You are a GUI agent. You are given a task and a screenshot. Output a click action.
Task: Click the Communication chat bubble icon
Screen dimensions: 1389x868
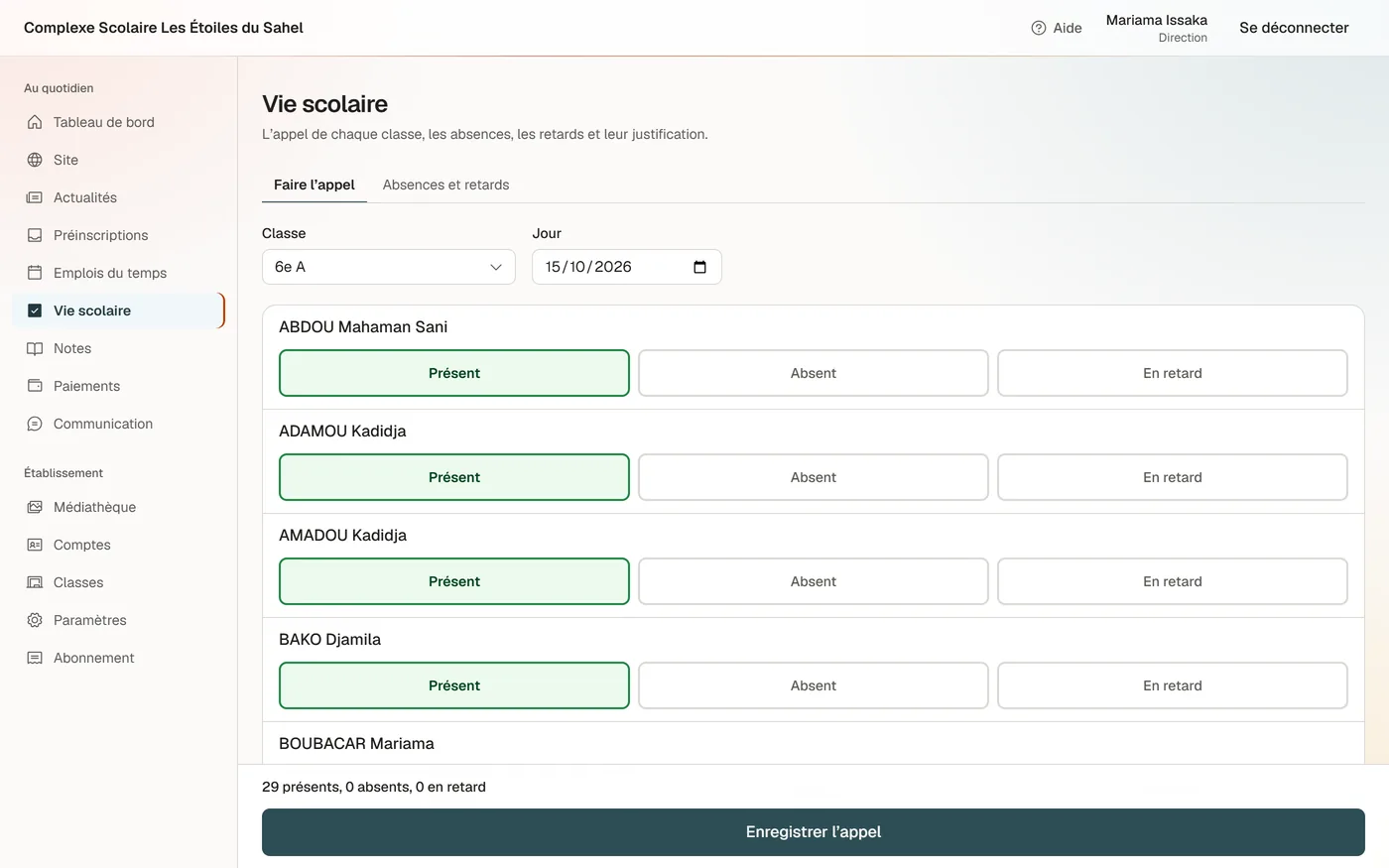(35, 424)
